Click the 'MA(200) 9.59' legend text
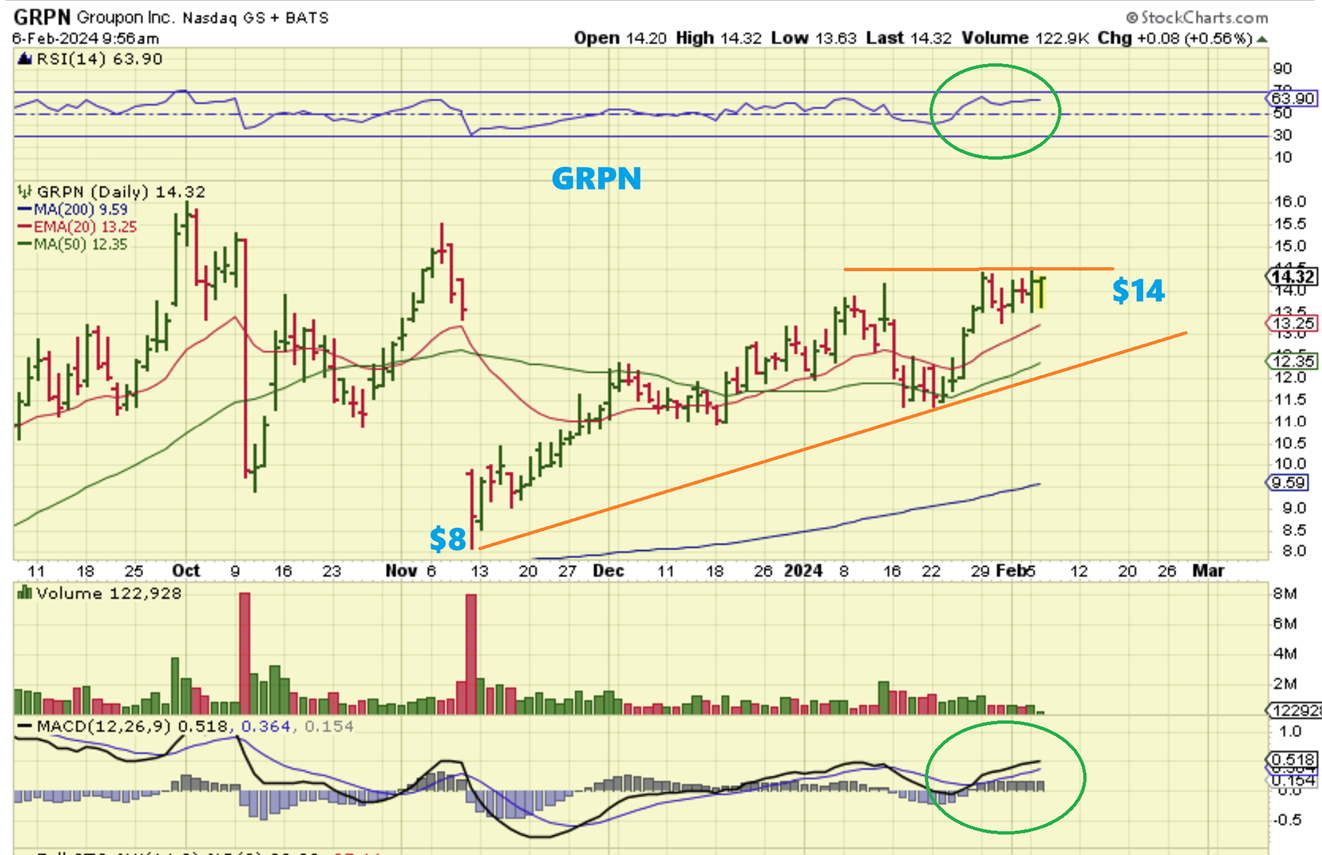Image resolution: width=1322 pixels, height=855 pixels. click(x=81, y=209)
